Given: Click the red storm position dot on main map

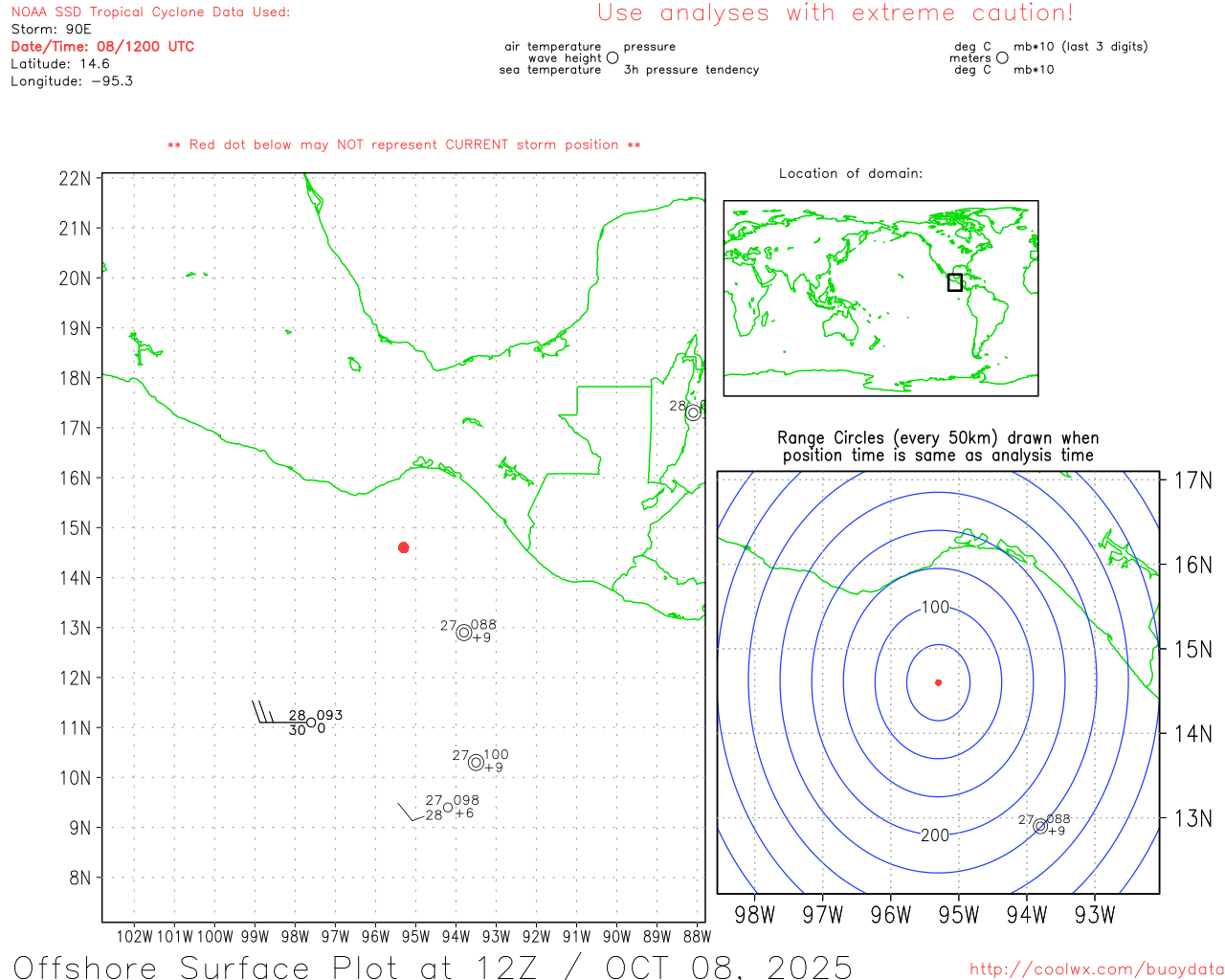Looking at the screenshot, I should (404, 547).
